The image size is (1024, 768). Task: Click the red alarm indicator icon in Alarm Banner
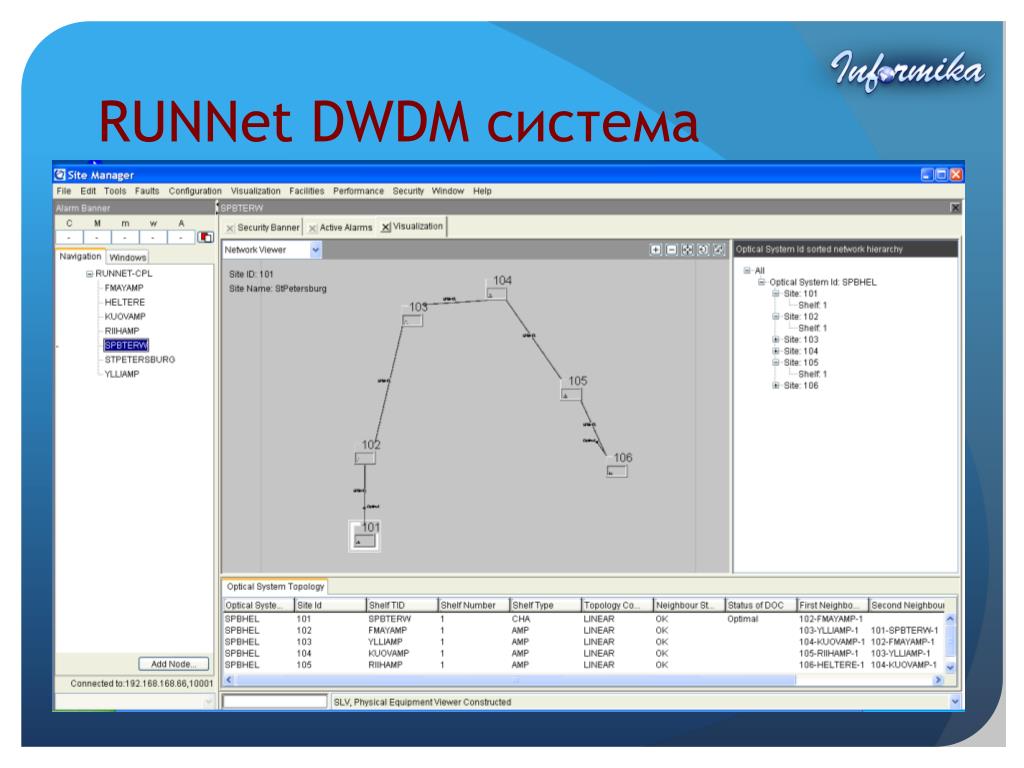pyautogui.click(x=206, y=237)
